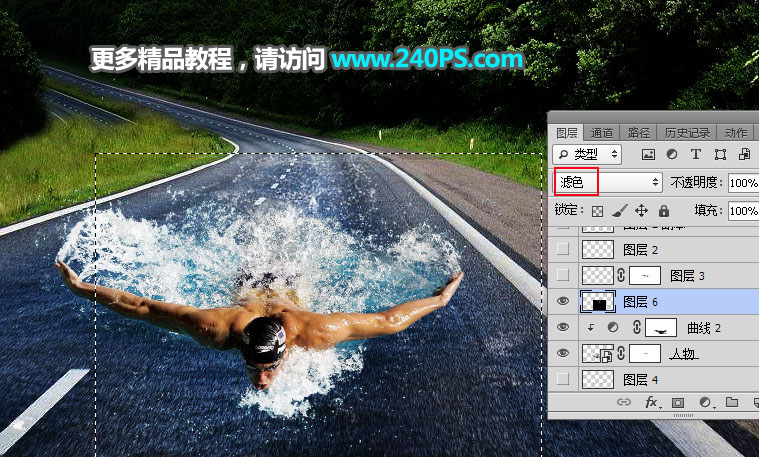This screenshot has width=759, height=457.
Task: Add a layer mask from bottom bar
Action: coord(679,402)
